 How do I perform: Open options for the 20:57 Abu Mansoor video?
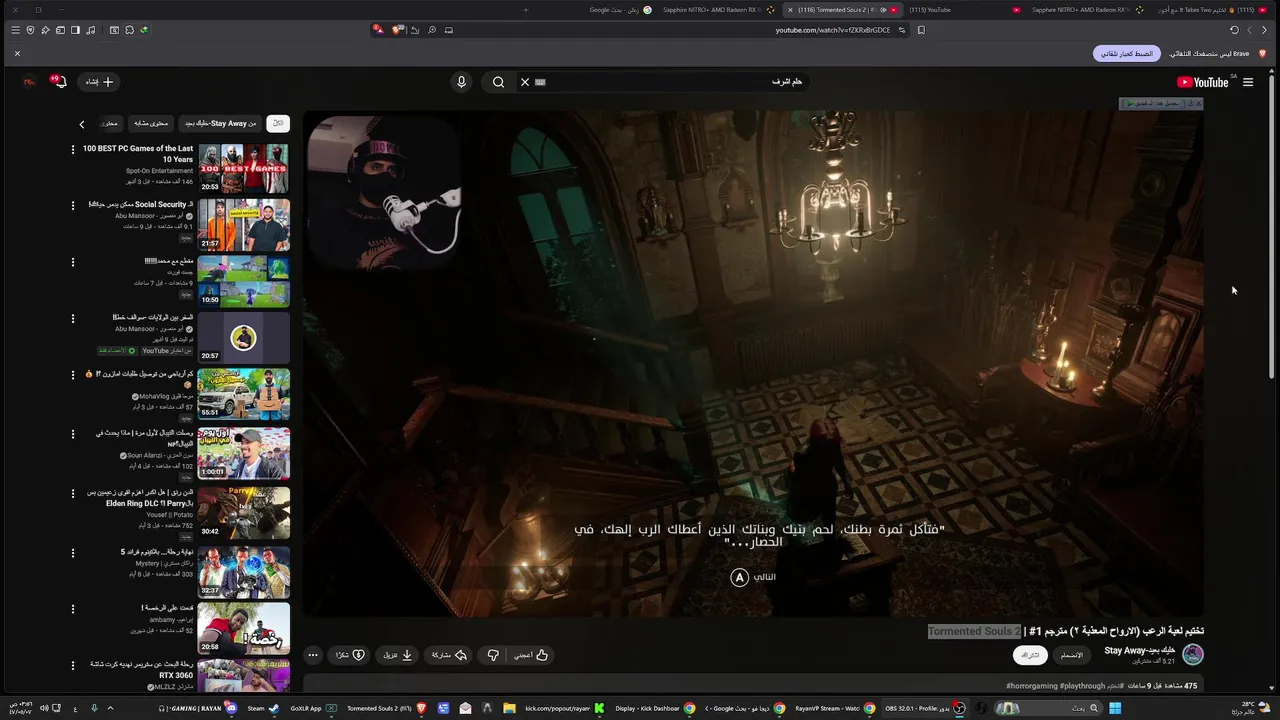point(72,318)
